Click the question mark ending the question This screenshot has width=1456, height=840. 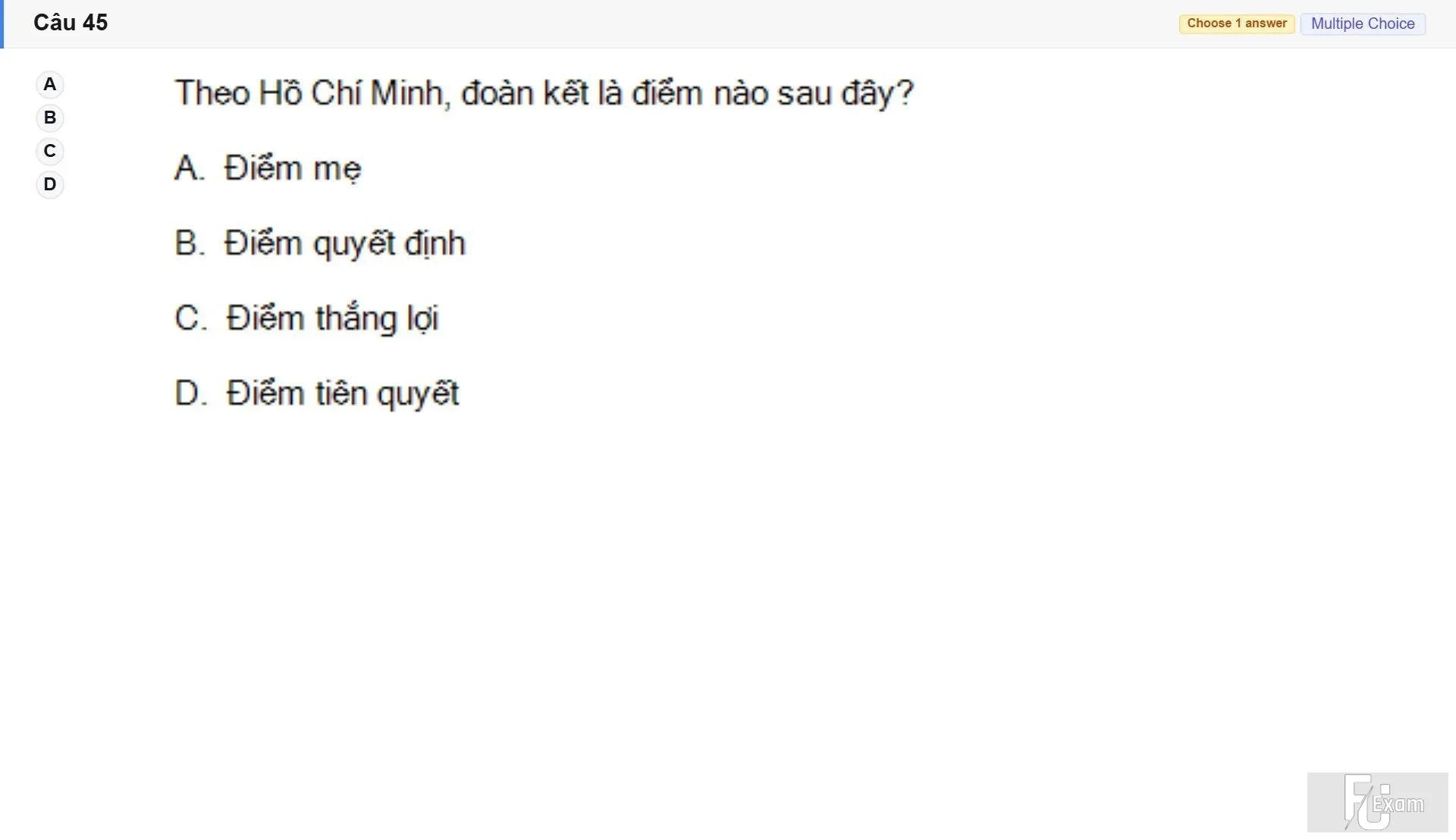coord(905,93)
